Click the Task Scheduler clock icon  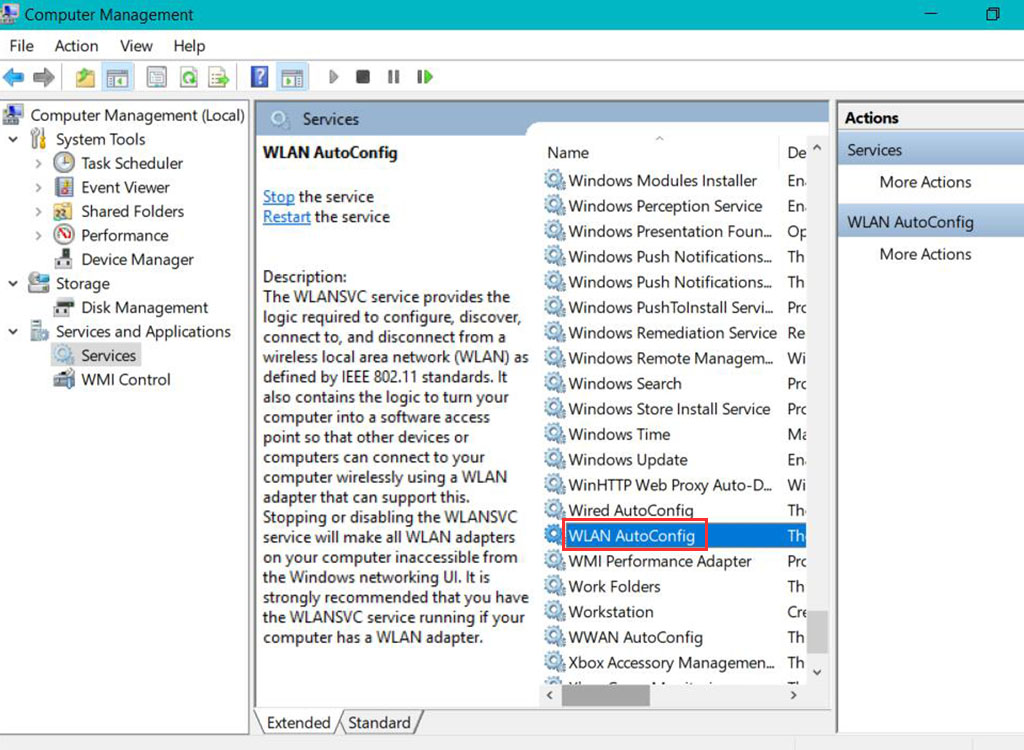[64, 163]
